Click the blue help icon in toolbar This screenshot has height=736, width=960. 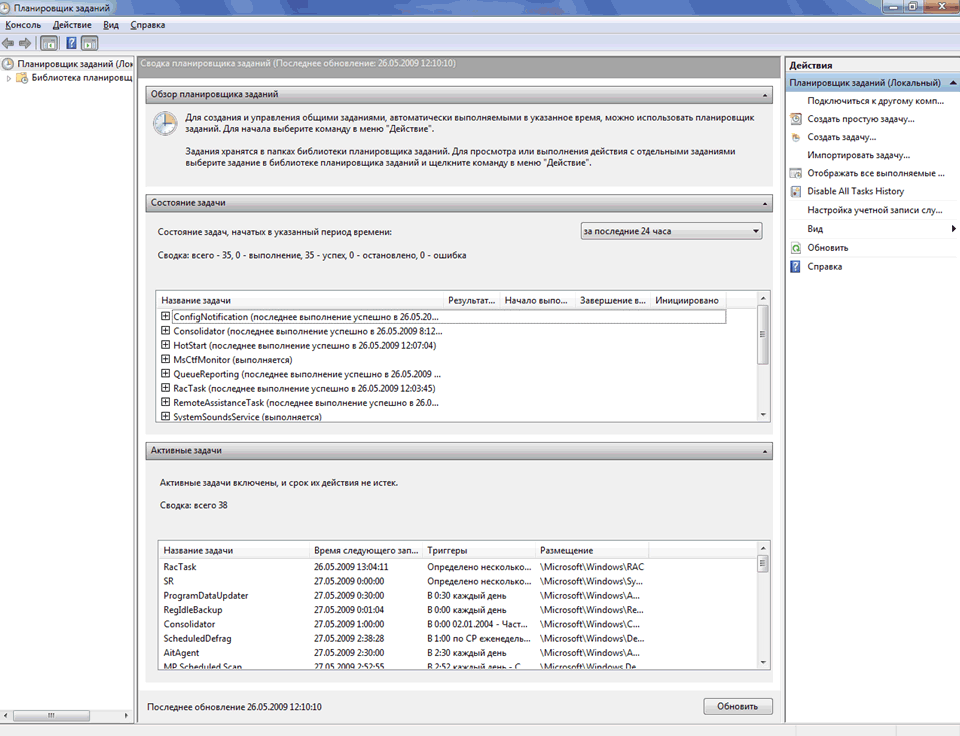pos(71,43)
